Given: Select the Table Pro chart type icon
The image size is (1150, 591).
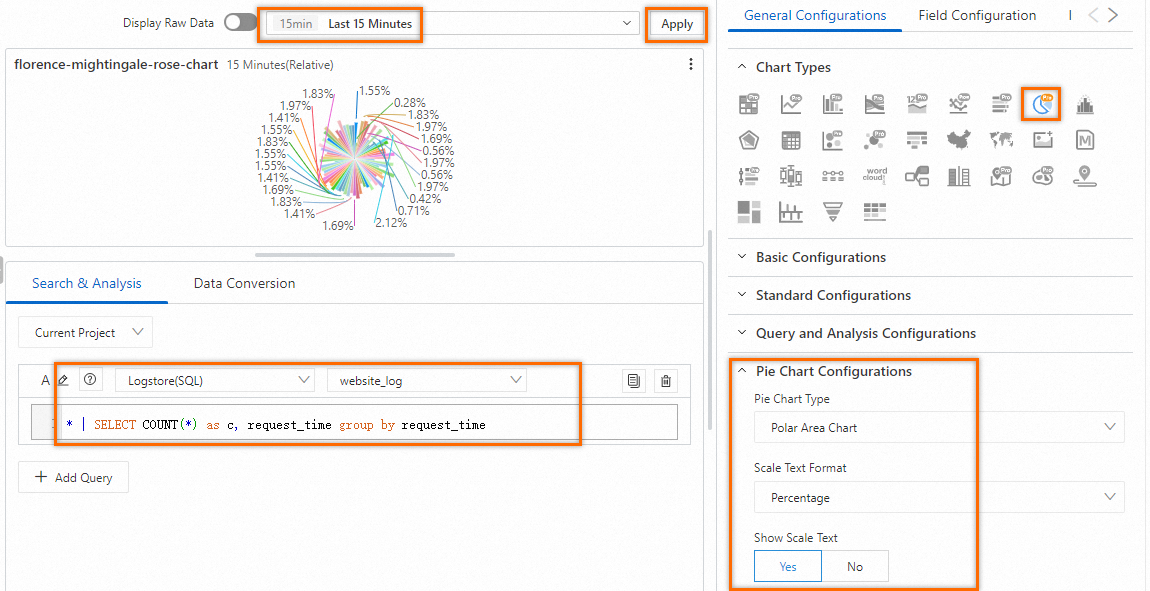Looking at the screenshot, I should coord(749,104).
